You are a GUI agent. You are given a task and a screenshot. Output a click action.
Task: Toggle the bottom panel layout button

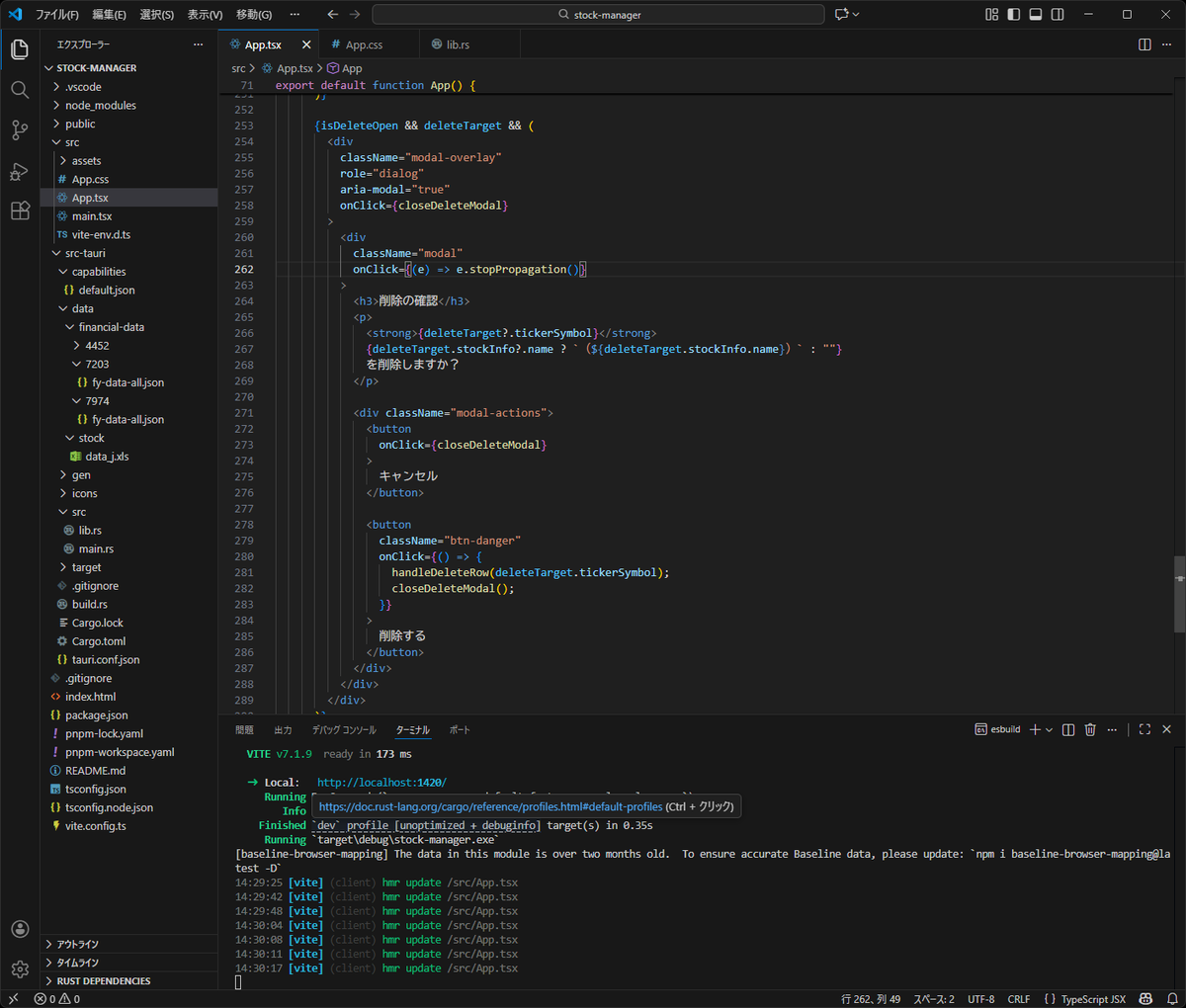coord(1036,15)
